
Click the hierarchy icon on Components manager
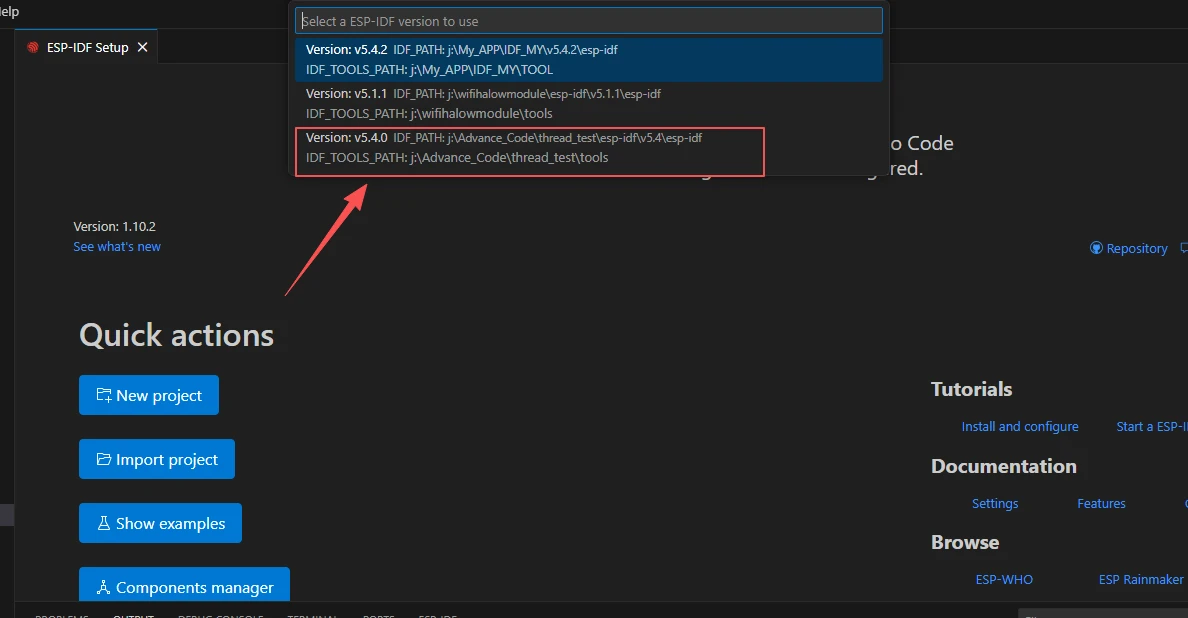(103, 588)
